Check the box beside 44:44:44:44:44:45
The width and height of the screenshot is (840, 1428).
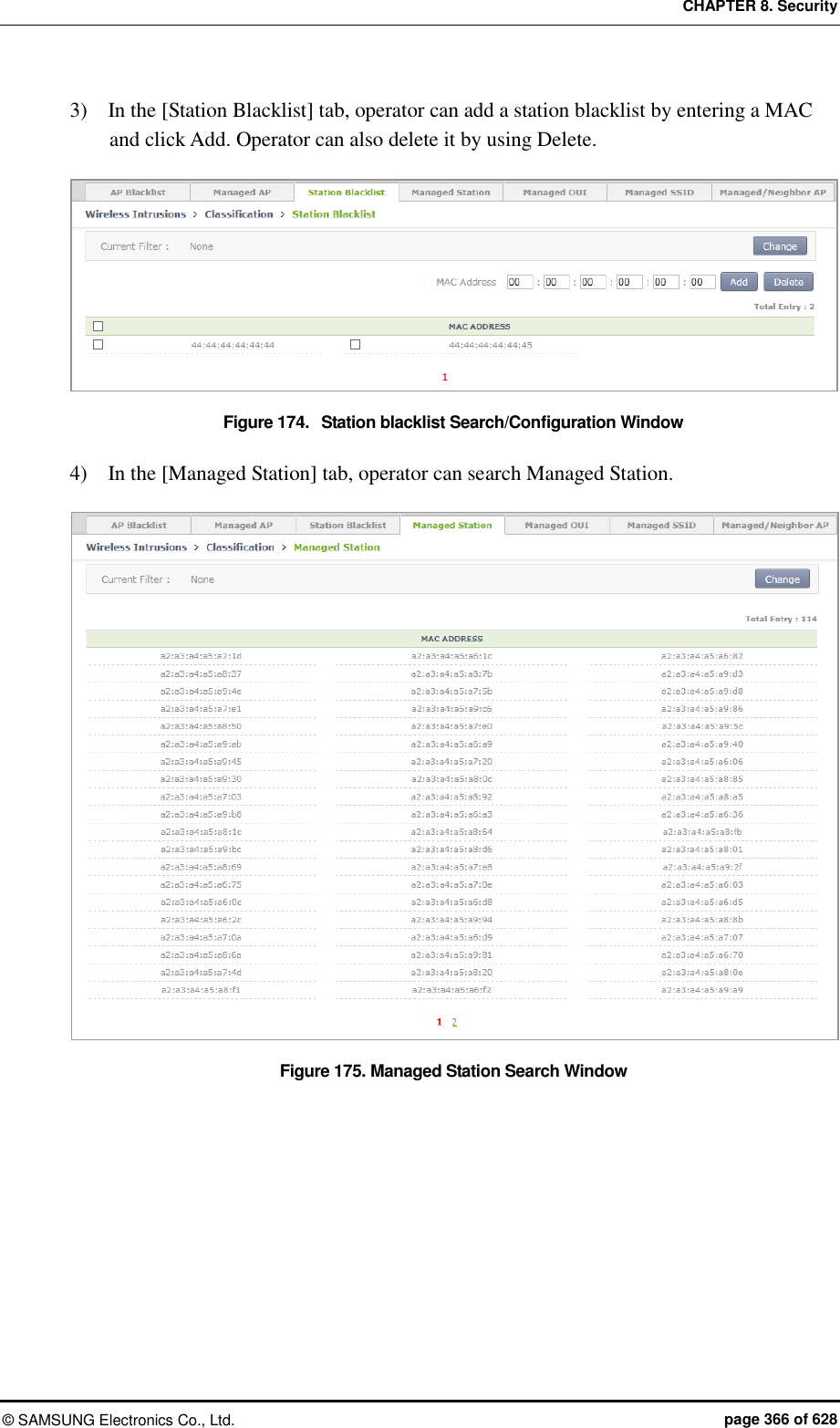(x=355, y=344)
